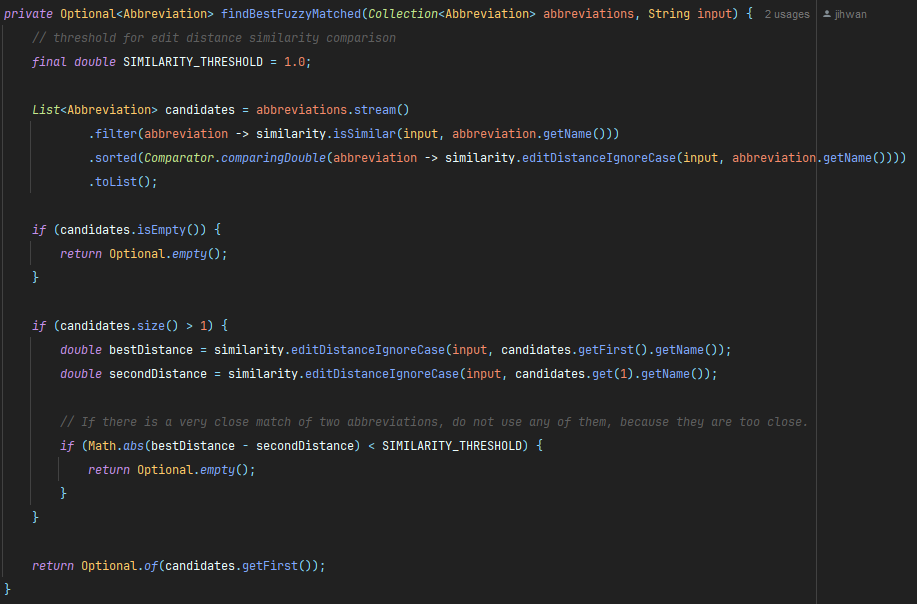Click the 'size()' call
This screenshot has width=917, height=604.
tap(158, 325)
